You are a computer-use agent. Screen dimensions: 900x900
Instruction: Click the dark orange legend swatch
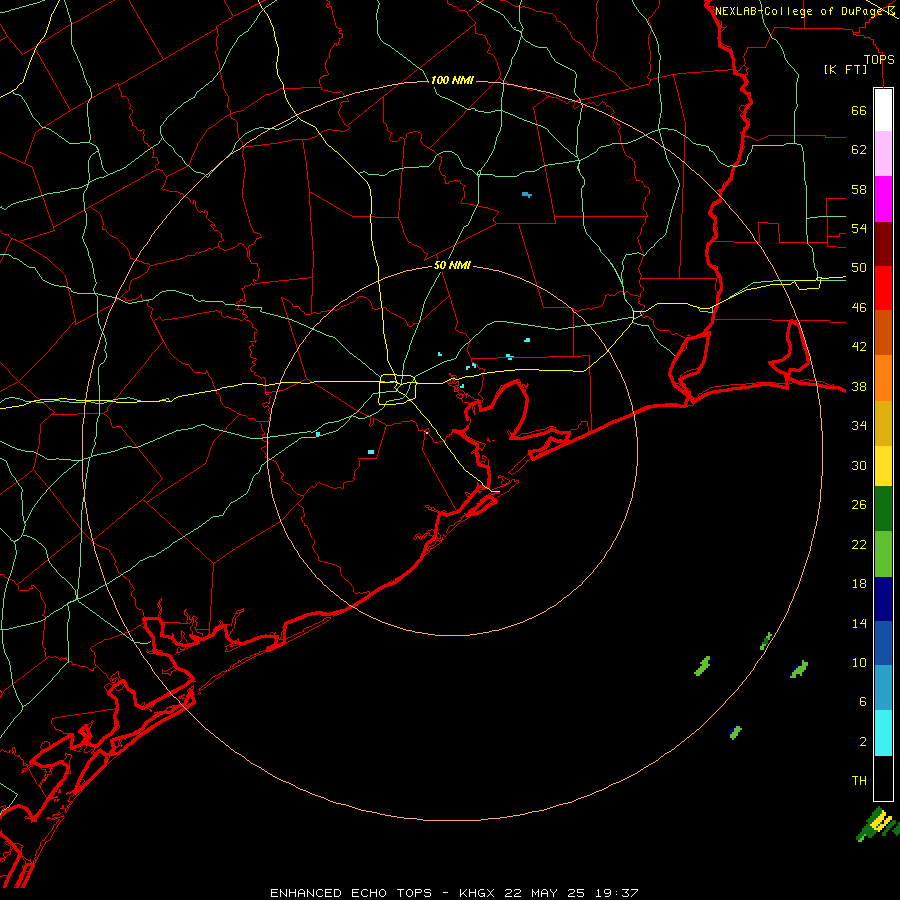(x=883, y=332)
